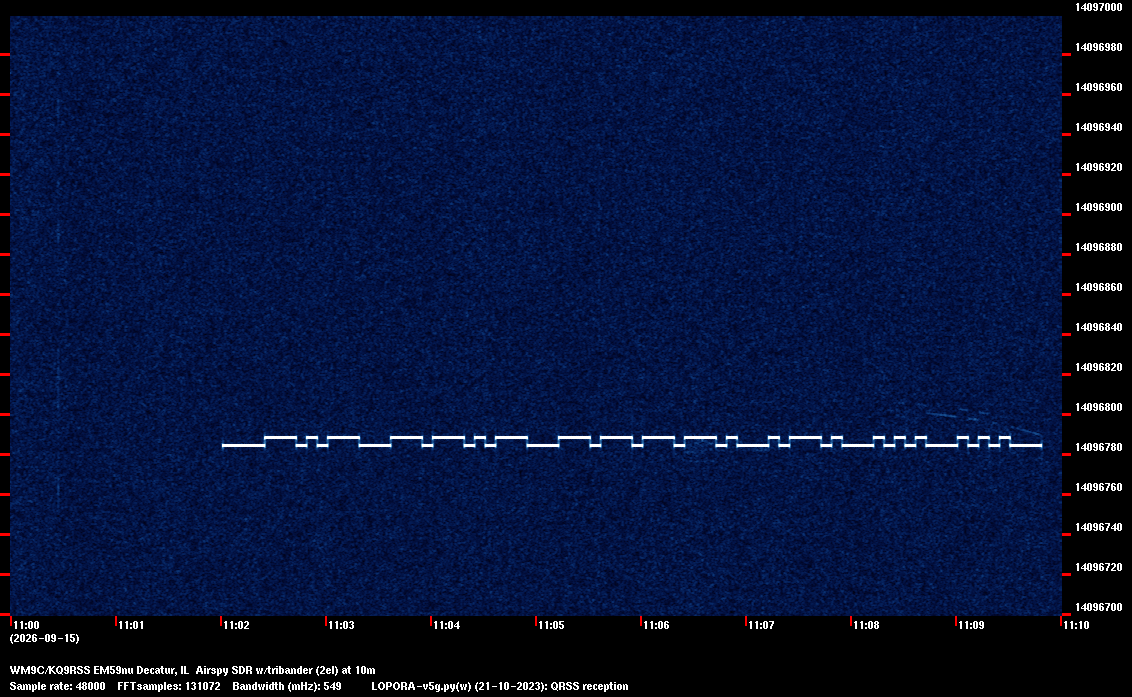Click the Sample rate: 48000 text
Viewport: 1132px width, 697px height.
click(57, 686)
